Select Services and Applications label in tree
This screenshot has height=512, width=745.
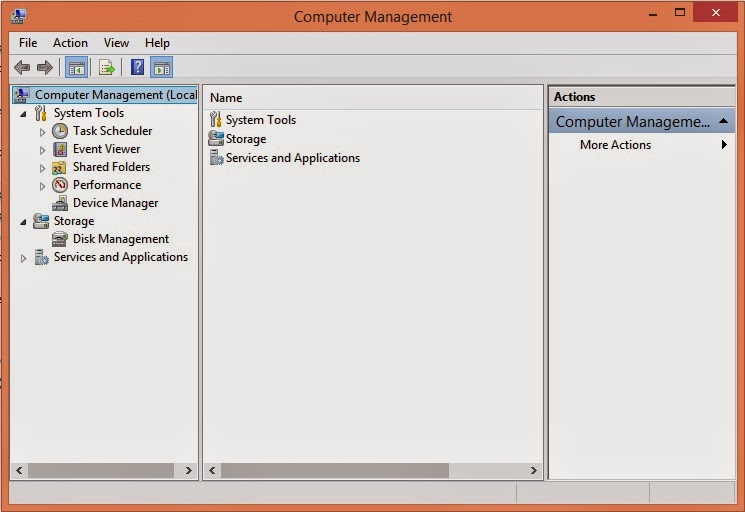121,257
